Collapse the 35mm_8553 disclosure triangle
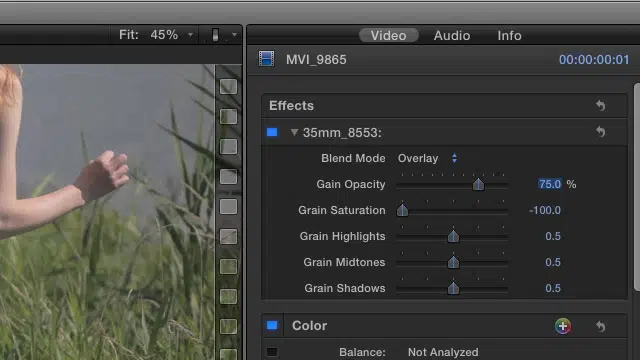Screen dimensions: 640x360 pyautogui.click(x=294, y=132)
